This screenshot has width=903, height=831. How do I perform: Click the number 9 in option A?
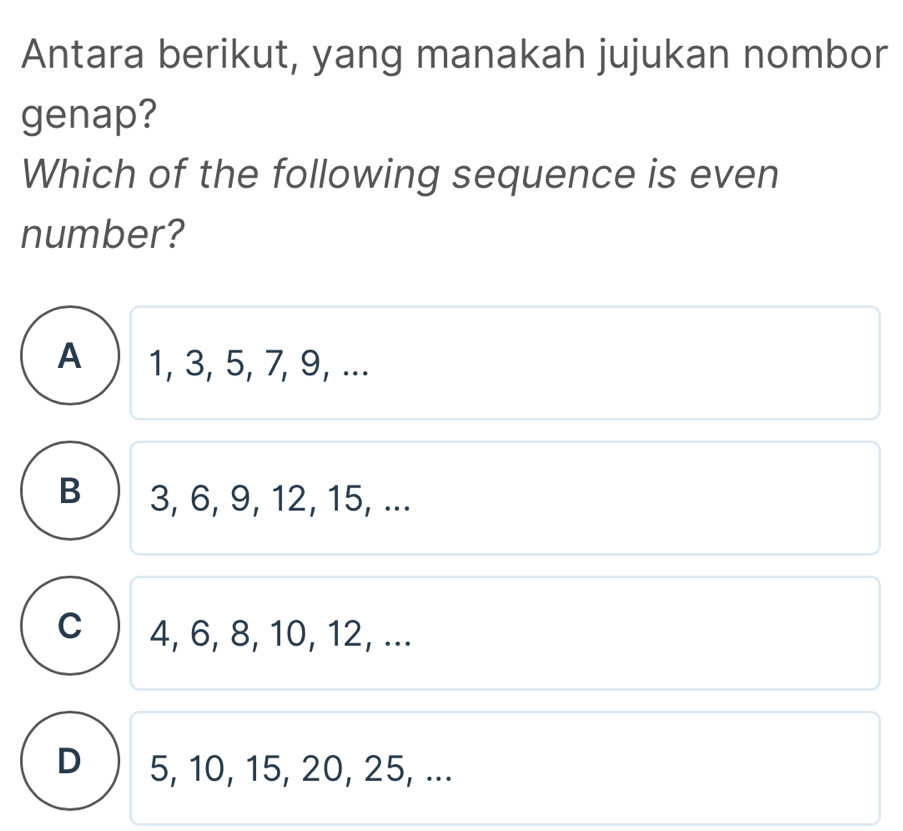click(308, 364)
